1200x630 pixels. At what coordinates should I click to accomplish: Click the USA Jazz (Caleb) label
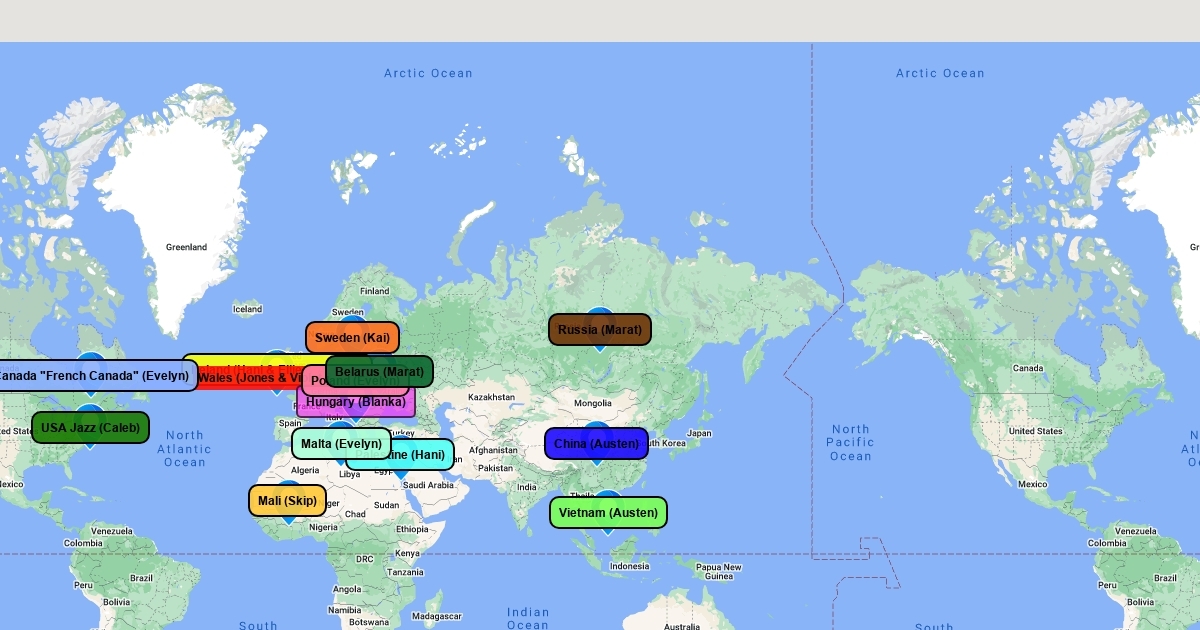point(90,428)
